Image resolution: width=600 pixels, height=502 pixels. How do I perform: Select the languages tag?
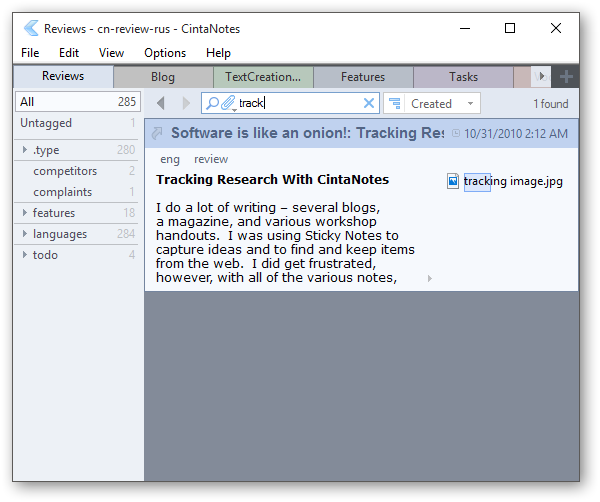pos(60,234)
